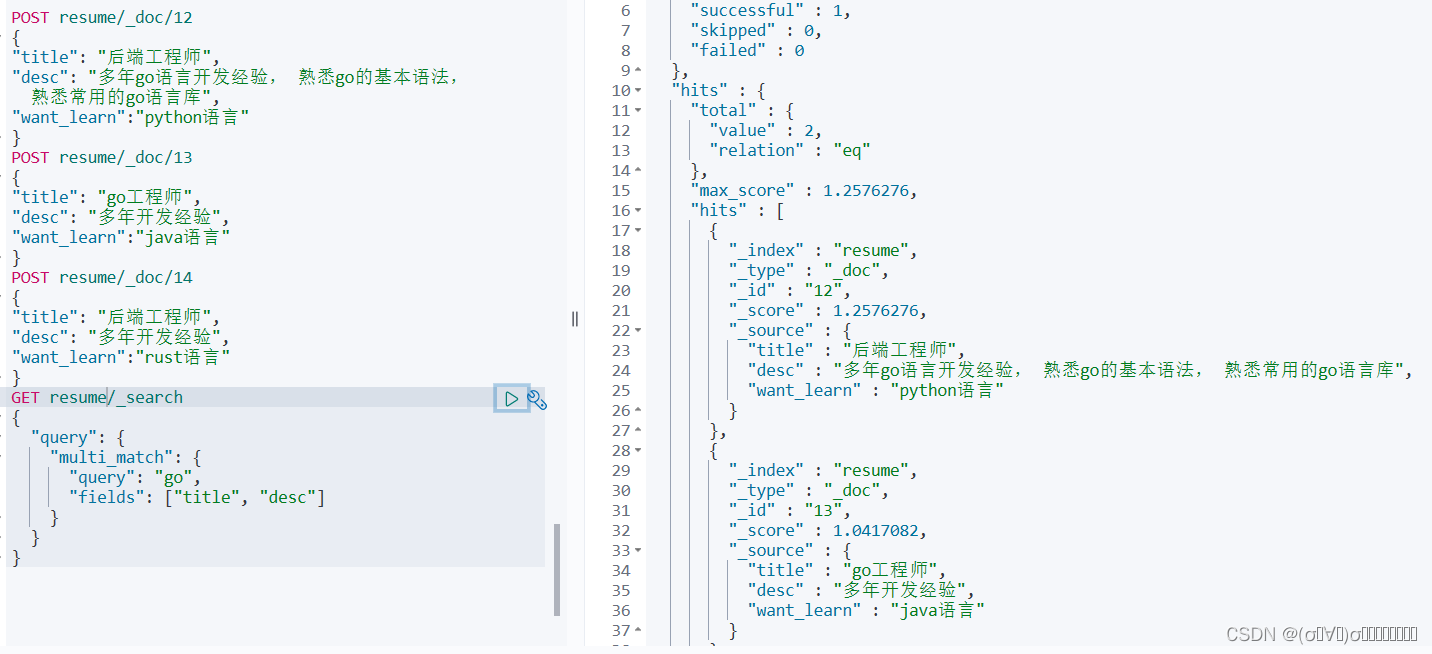Click the "max_score" : 1.2576276 response line
The image size is (1432, 654).
point(803,191)
